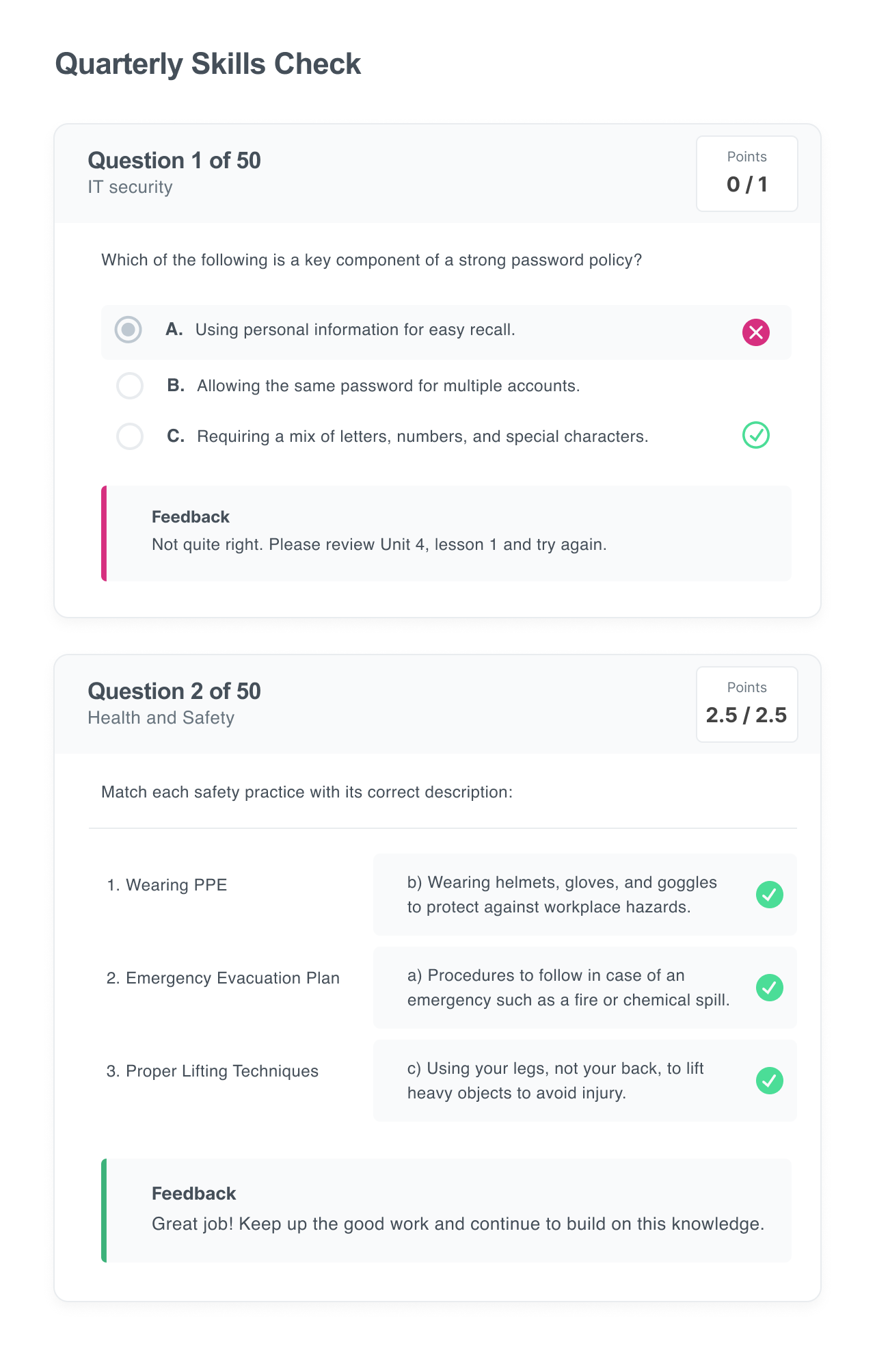Screen dimensions: 875x1372
Task: Select the radio button for option A
Action: point(129,330)
